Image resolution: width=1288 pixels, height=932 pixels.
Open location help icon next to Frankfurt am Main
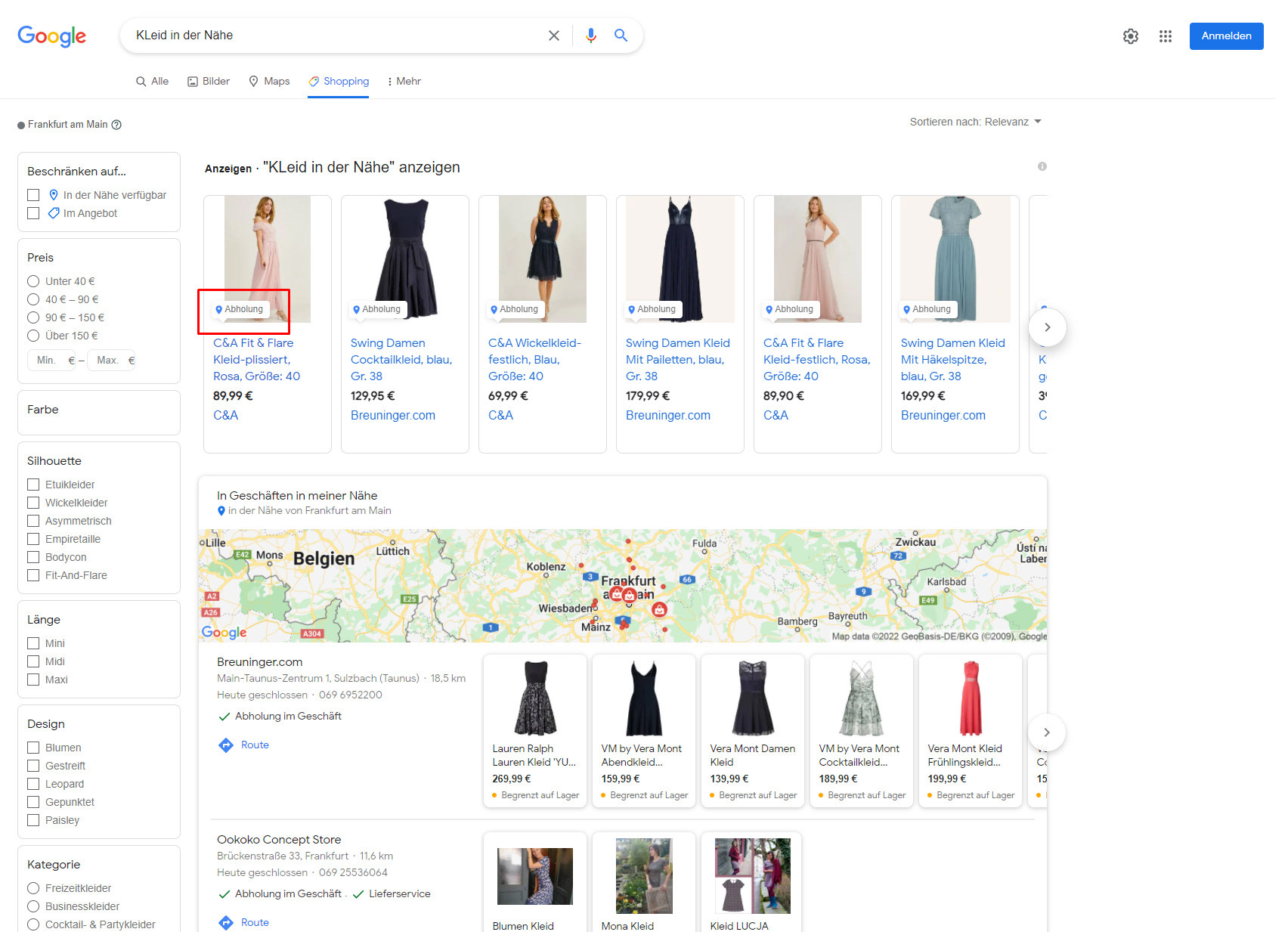point(116,125)
